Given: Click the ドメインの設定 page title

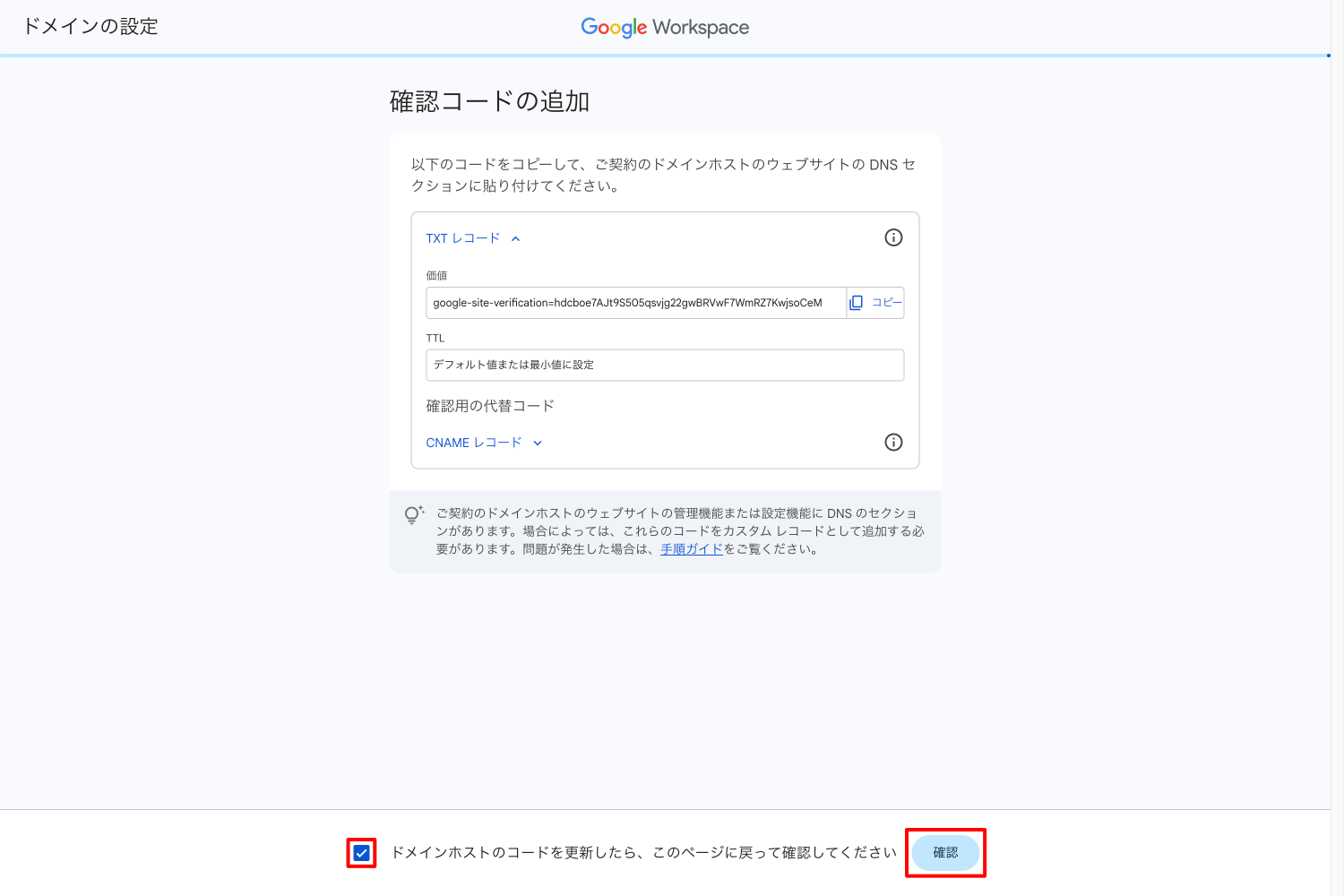Looking at the screenshot, I should click(90, 27).
